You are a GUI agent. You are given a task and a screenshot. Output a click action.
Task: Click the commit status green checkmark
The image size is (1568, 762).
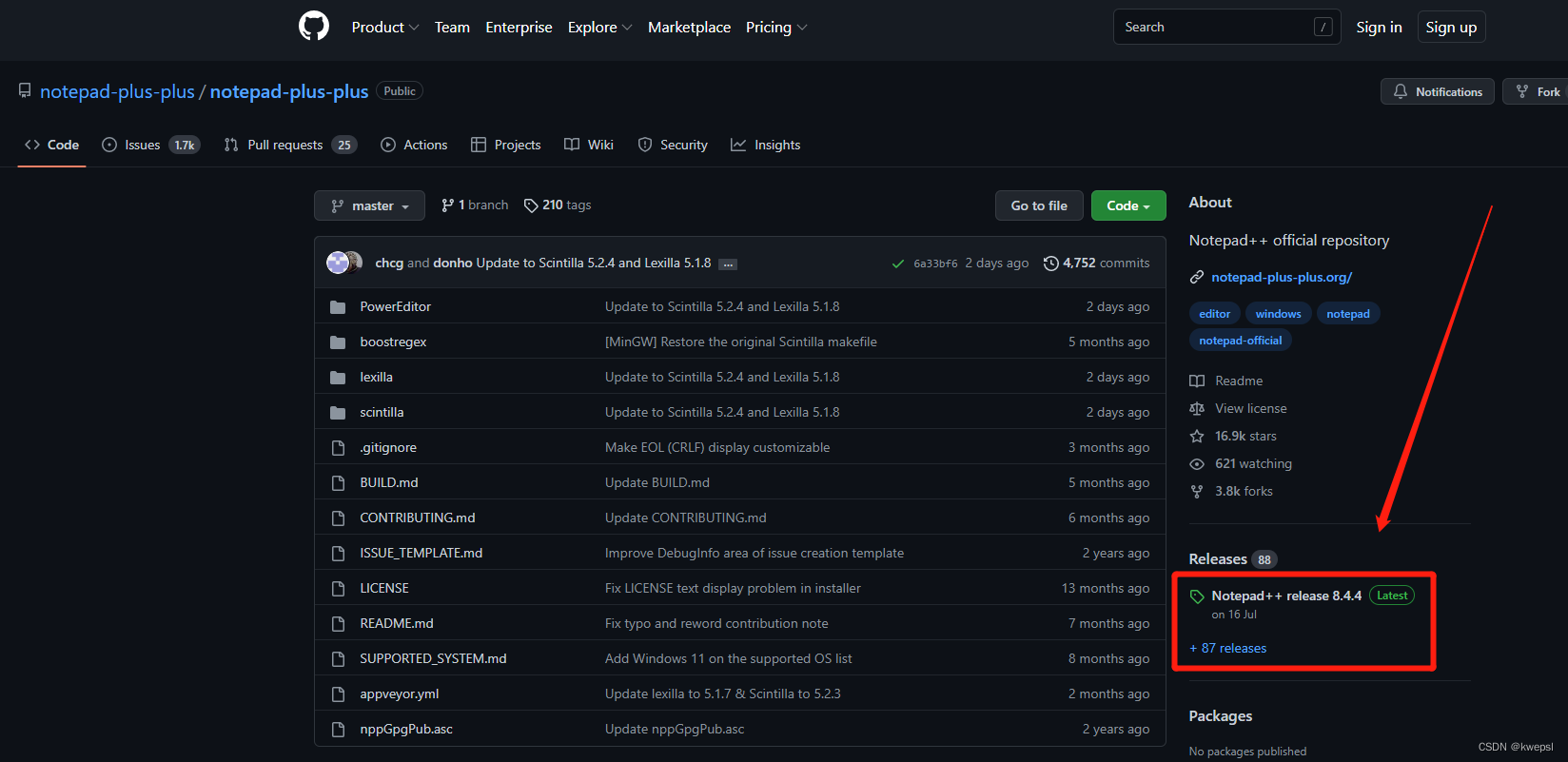pos(897,264)
